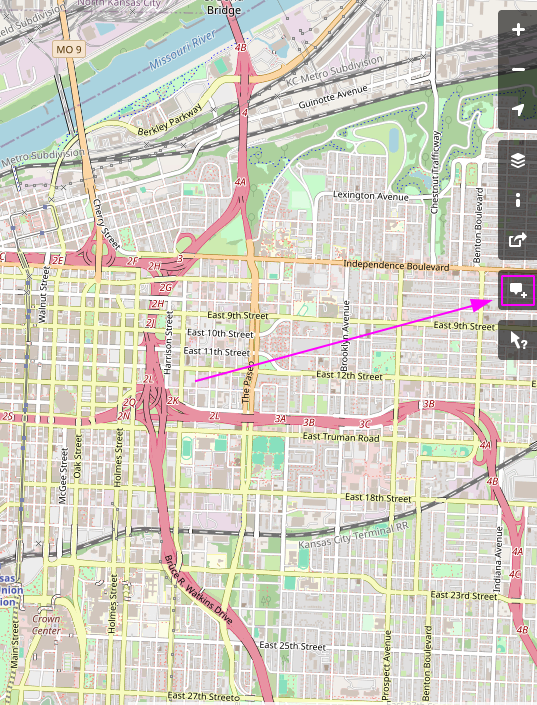The image size is (537, 705).
Task: Zoom in on the map
Action: [518, 30]
